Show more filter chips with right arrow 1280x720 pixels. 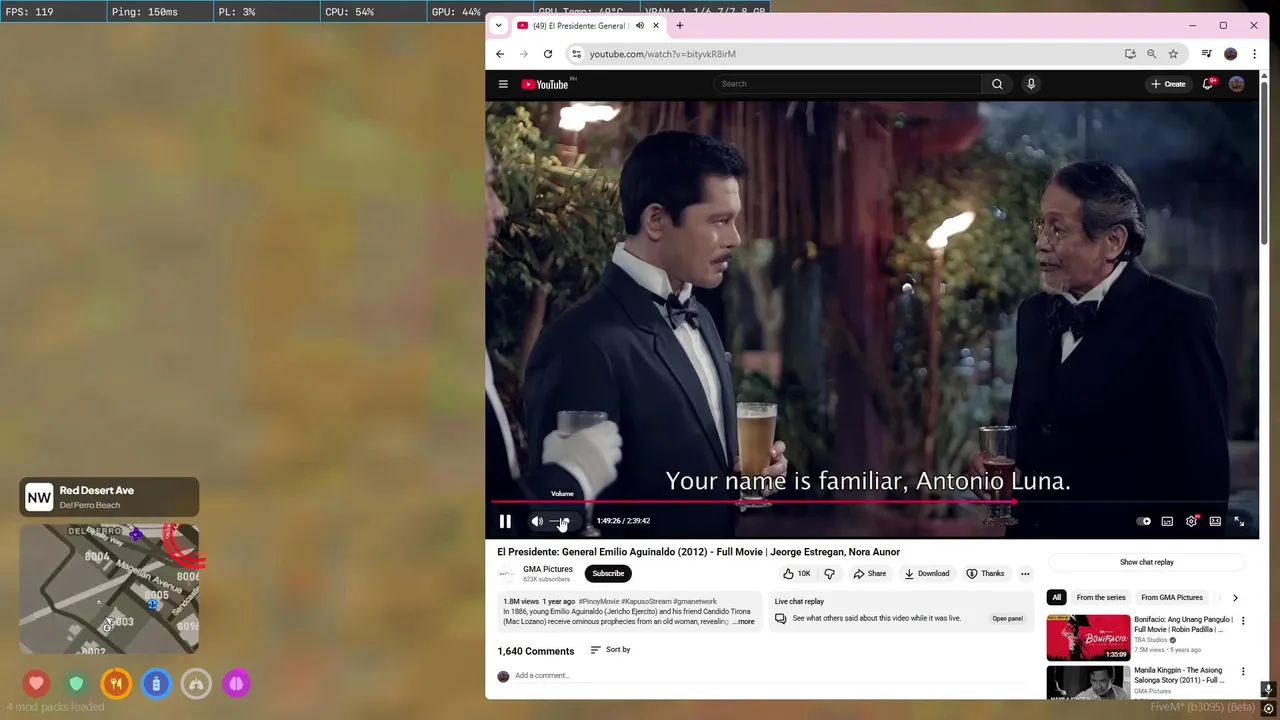[1235, 598]
